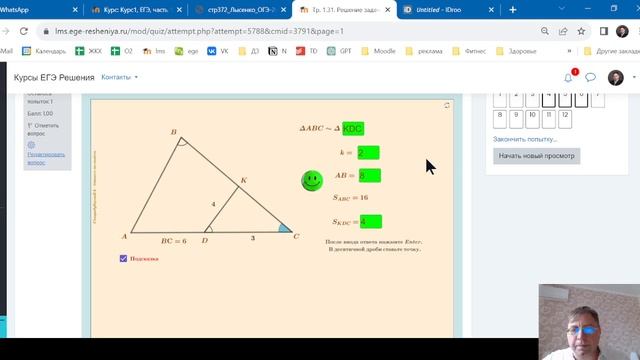Open the browser side panel icon
The image size is (640, 360).
(x=604, y=31)
